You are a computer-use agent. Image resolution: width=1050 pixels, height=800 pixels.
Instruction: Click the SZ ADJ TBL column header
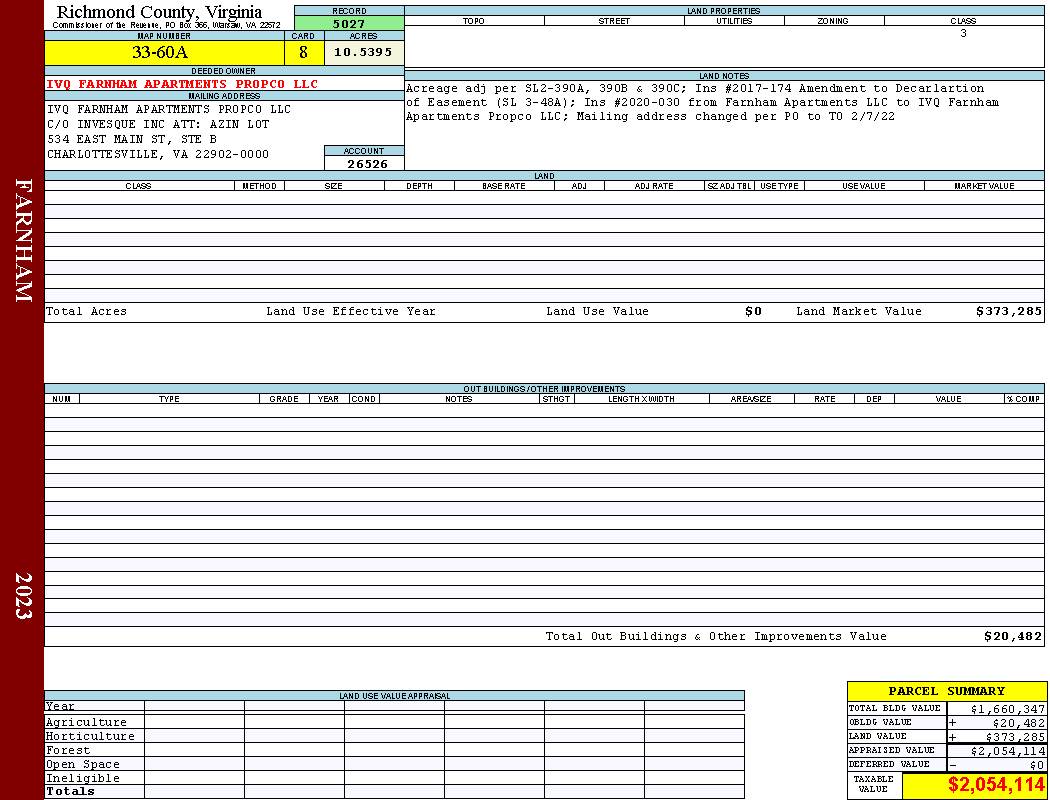[x=729, y=186]
